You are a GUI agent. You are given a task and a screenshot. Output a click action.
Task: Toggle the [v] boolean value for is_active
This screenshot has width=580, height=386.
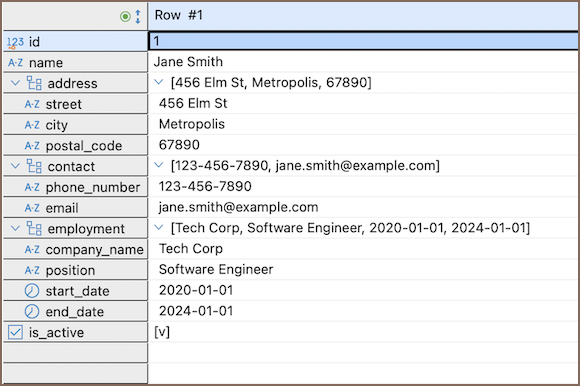[162, 332]
